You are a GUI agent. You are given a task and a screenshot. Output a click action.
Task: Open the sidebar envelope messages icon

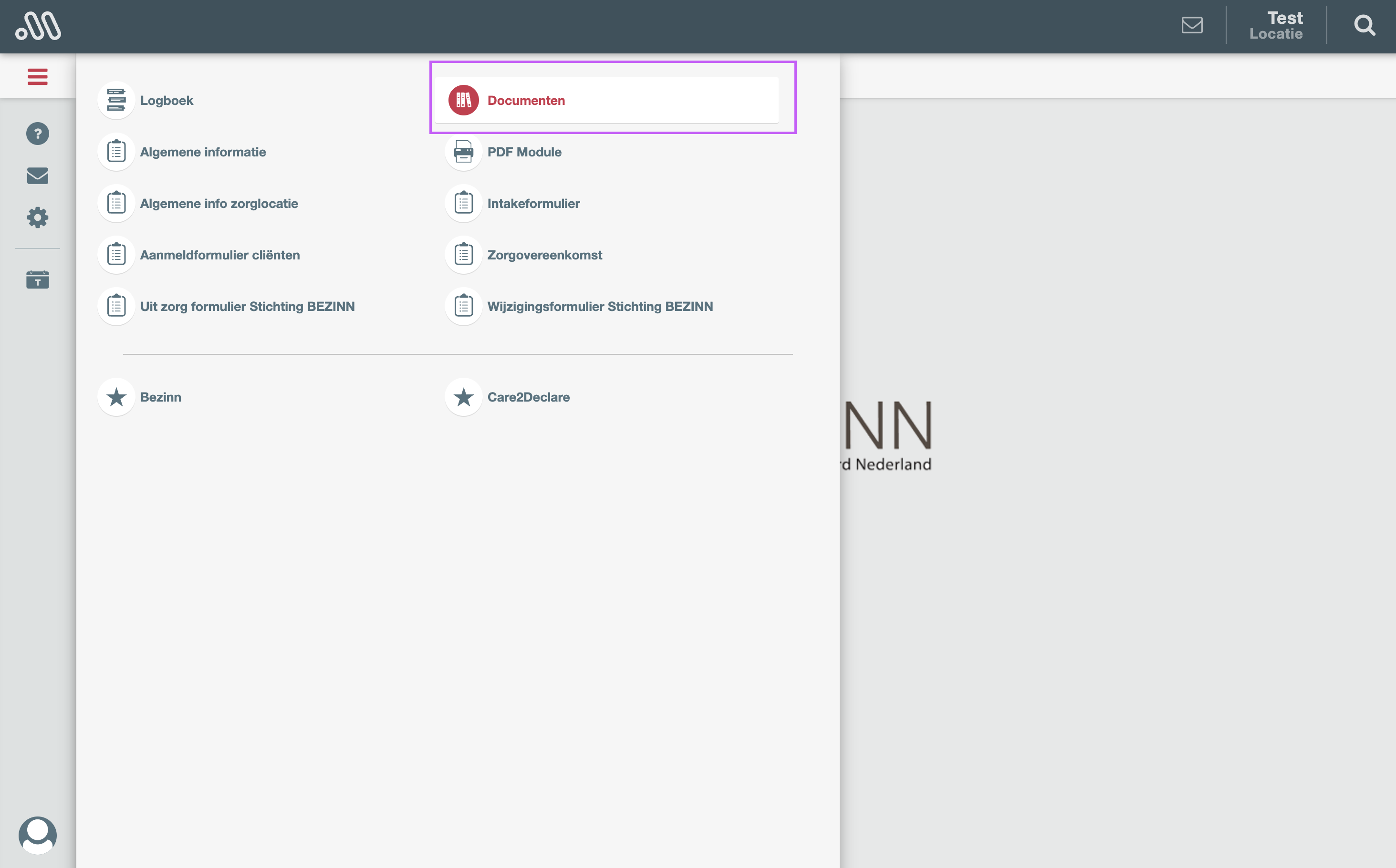point(37,176)
